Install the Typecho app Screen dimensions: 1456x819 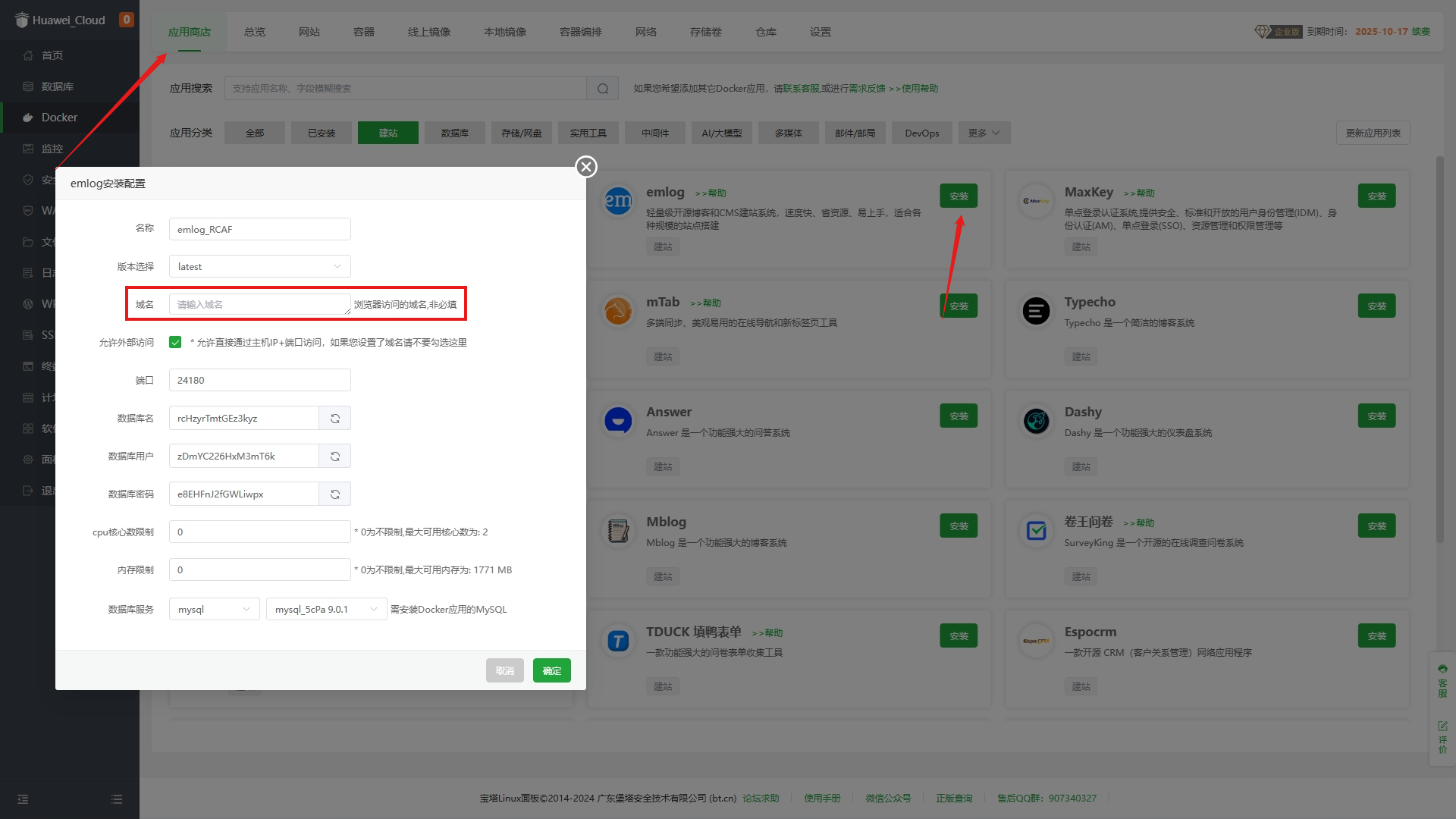1377,306
